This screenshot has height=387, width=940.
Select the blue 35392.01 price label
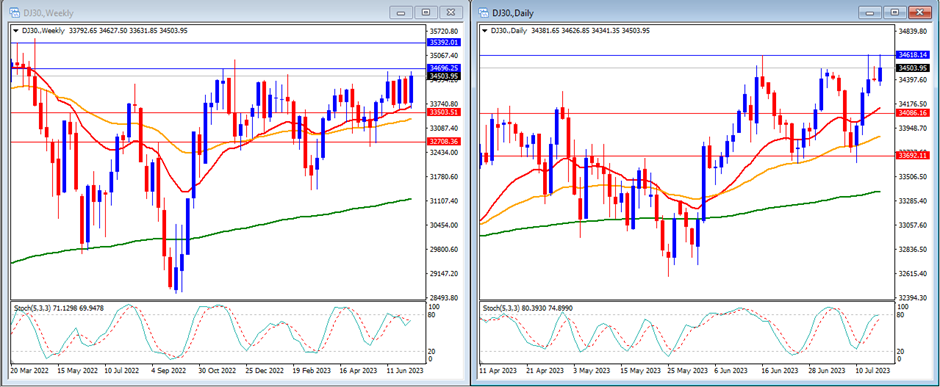[444, 43]
